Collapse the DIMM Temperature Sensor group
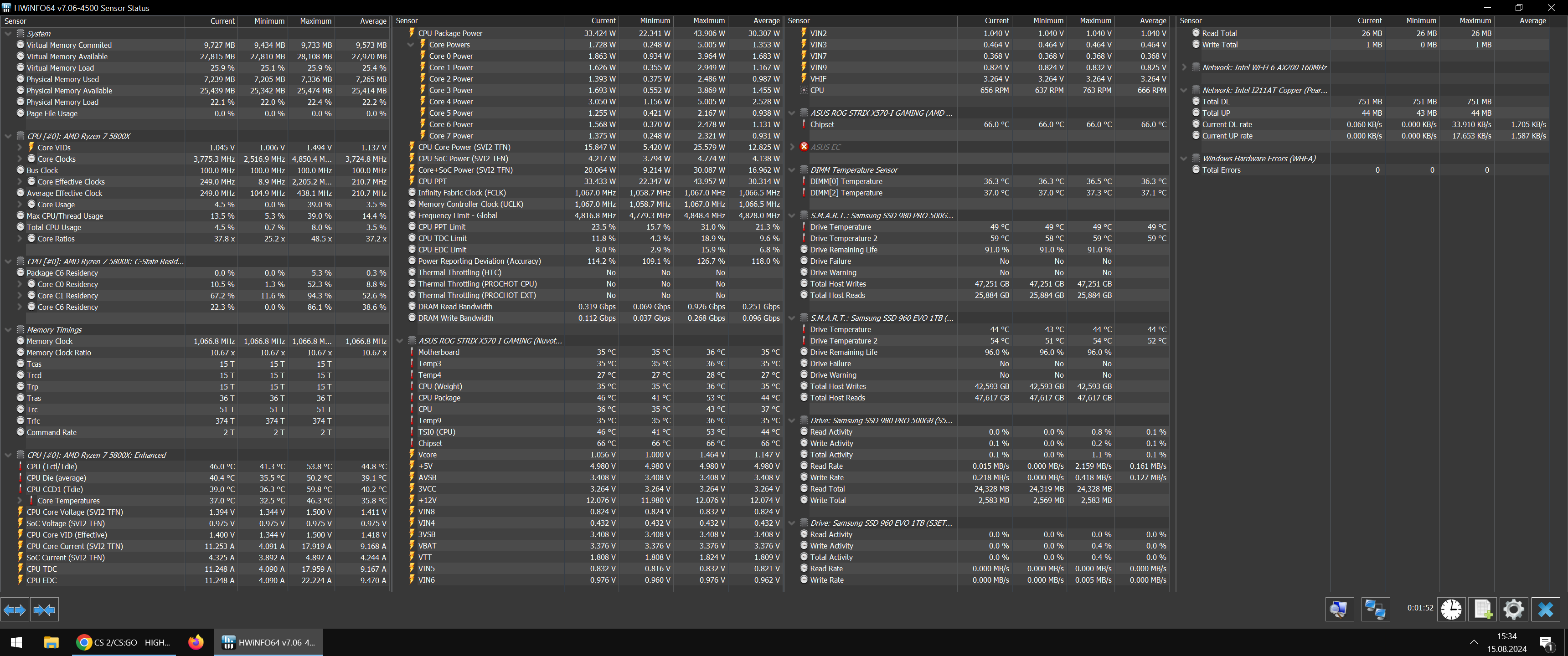Viewport: 1568px width, 656px height. point(792,170)
